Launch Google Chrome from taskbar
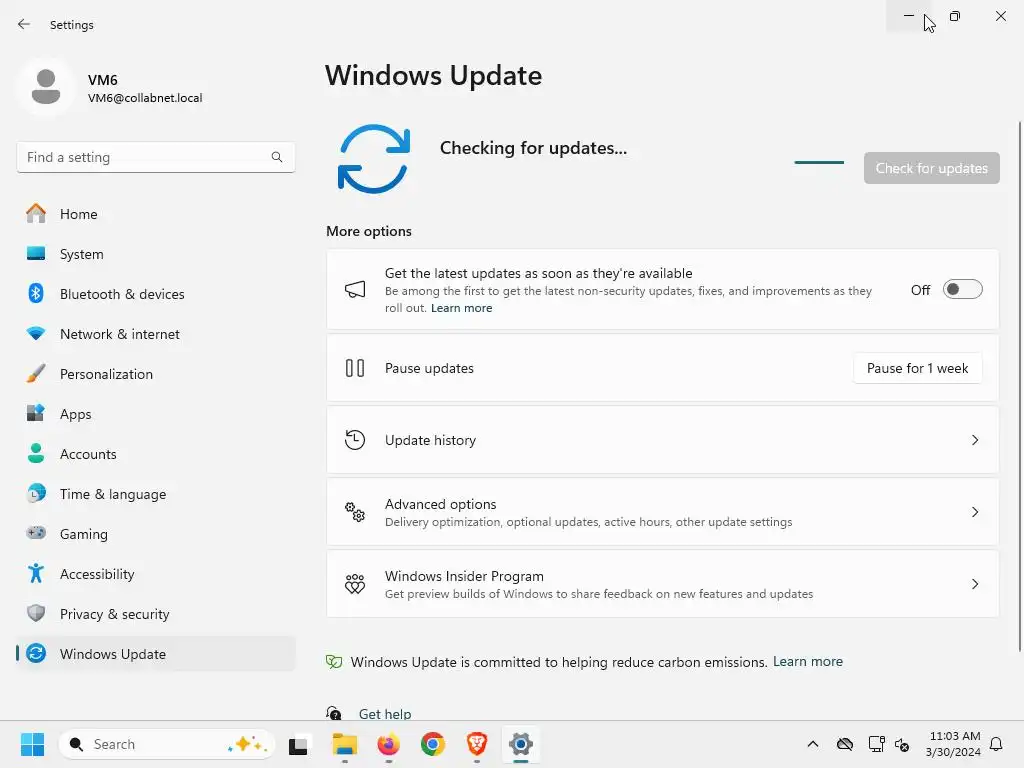Screen dimensions: 1024x768 click(x=432, y=744)
